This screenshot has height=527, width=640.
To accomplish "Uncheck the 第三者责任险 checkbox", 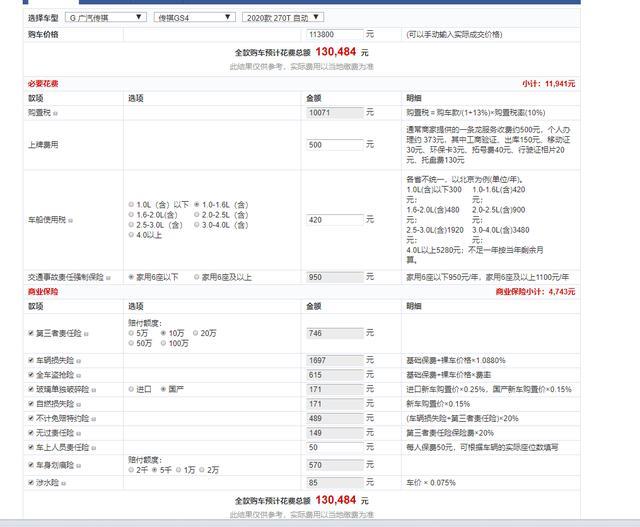I will (x=31, y=333).
